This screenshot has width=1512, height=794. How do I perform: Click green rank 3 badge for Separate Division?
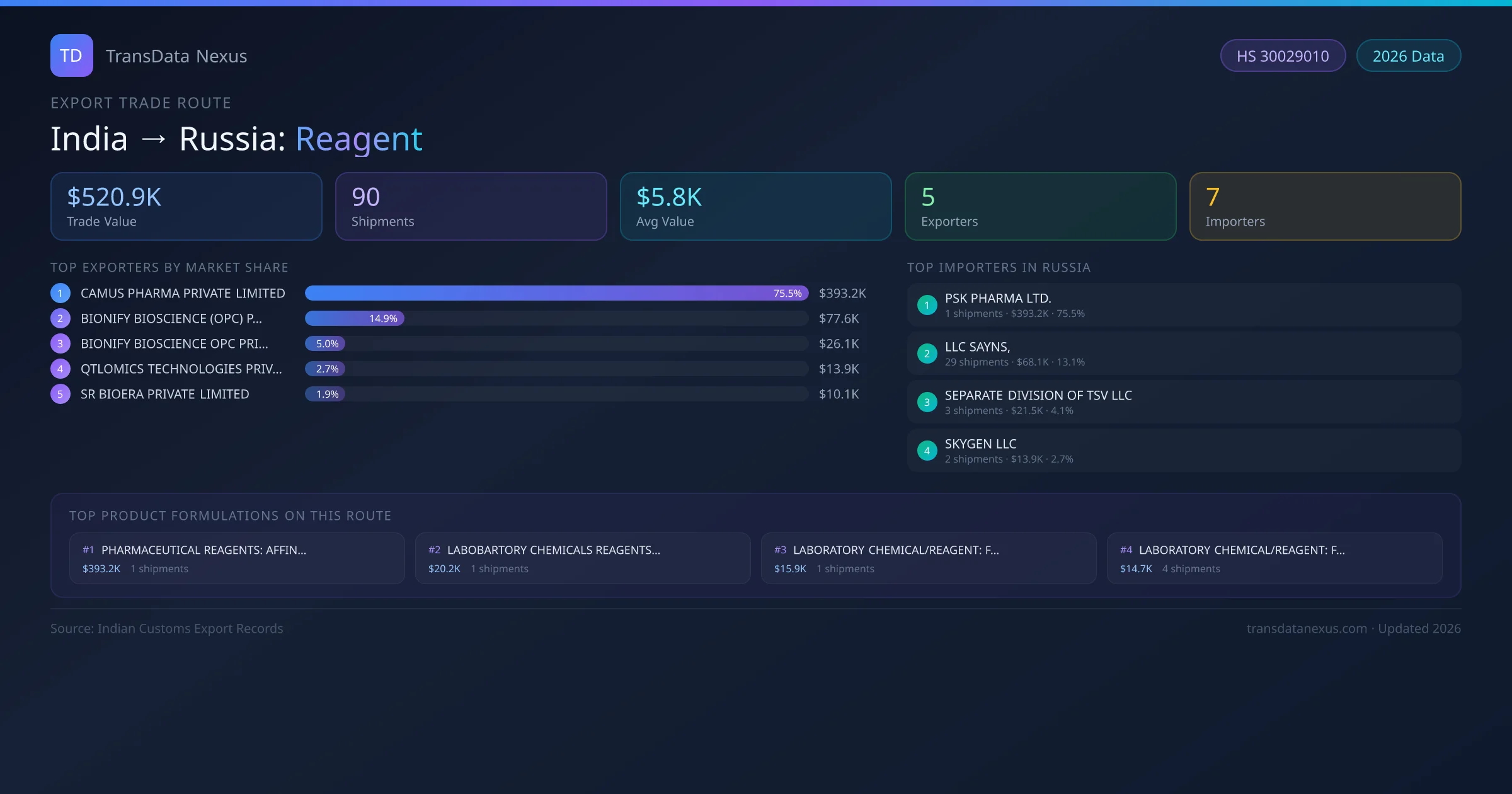pos(927,402)
